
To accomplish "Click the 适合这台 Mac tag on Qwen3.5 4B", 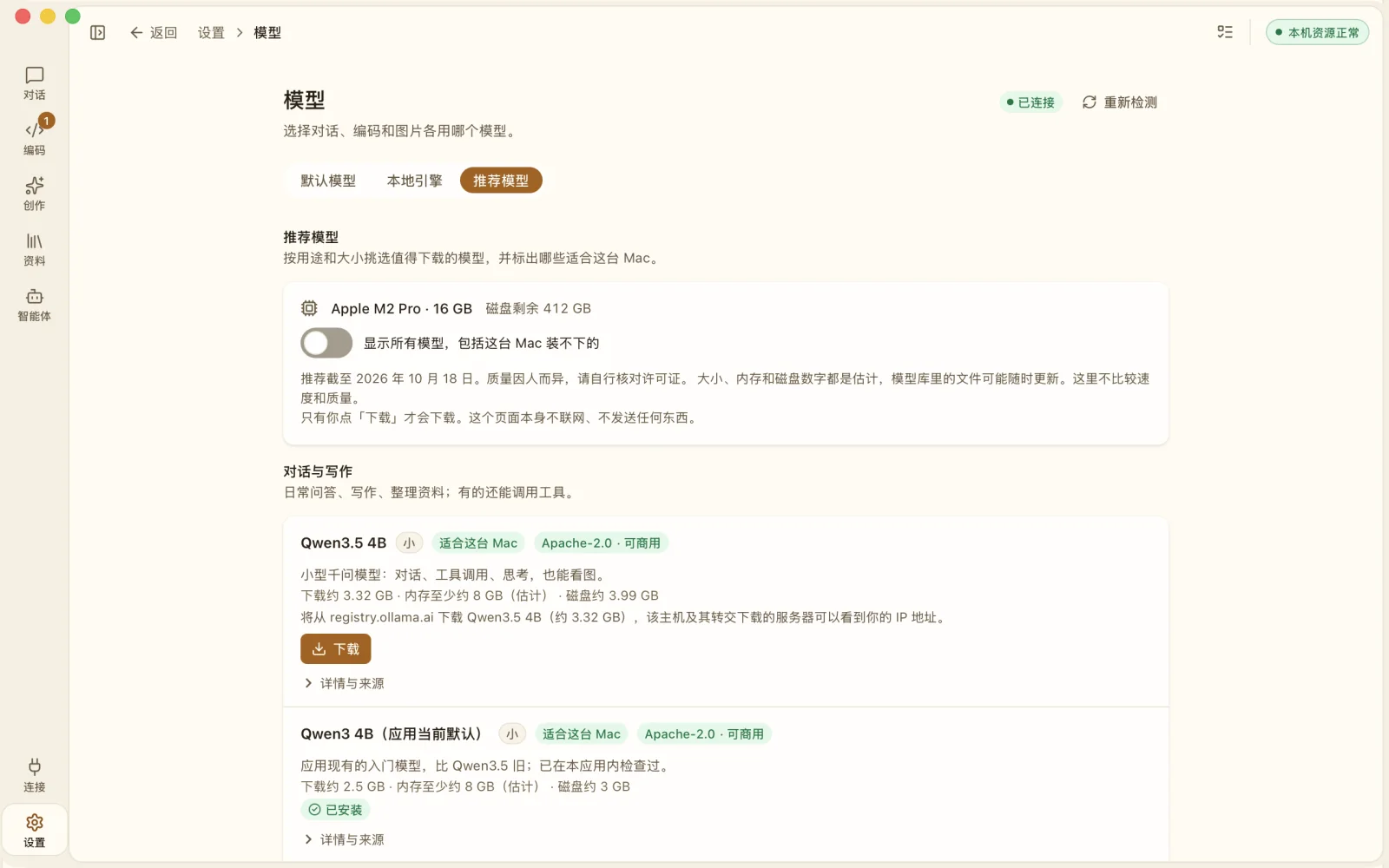I will click(x=478, y=543).
